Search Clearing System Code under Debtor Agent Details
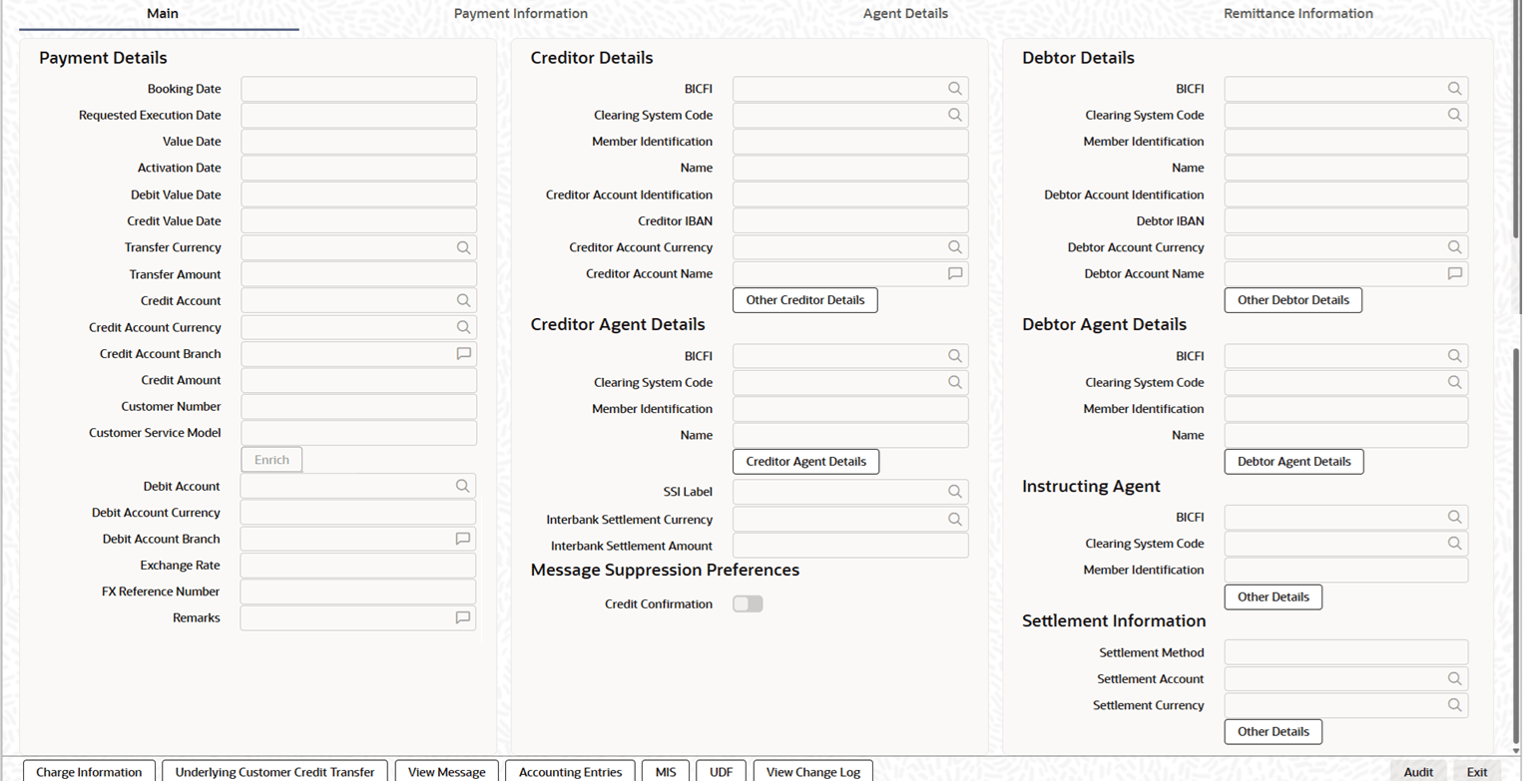The image size is (1524, 784). click(x=1454, y=382)
